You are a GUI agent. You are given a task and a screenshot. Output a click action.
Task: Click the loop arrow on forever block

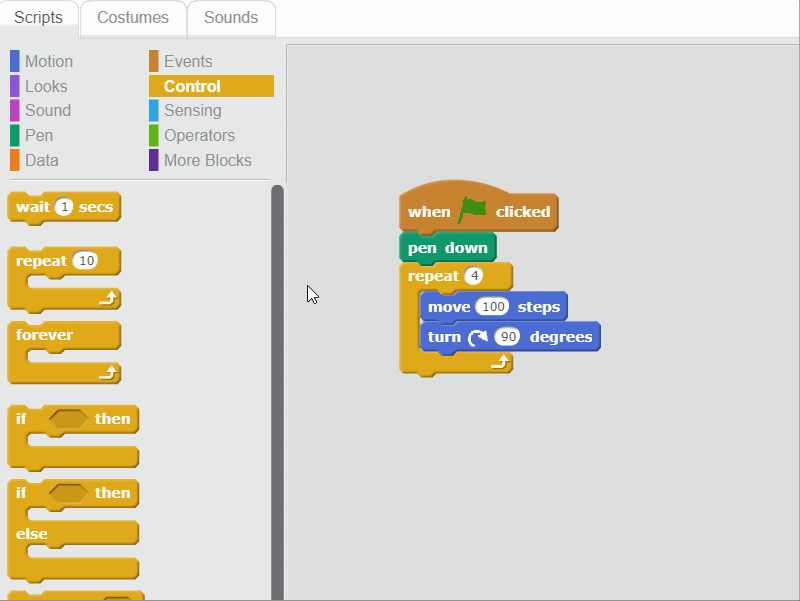[x=108, y=373]
